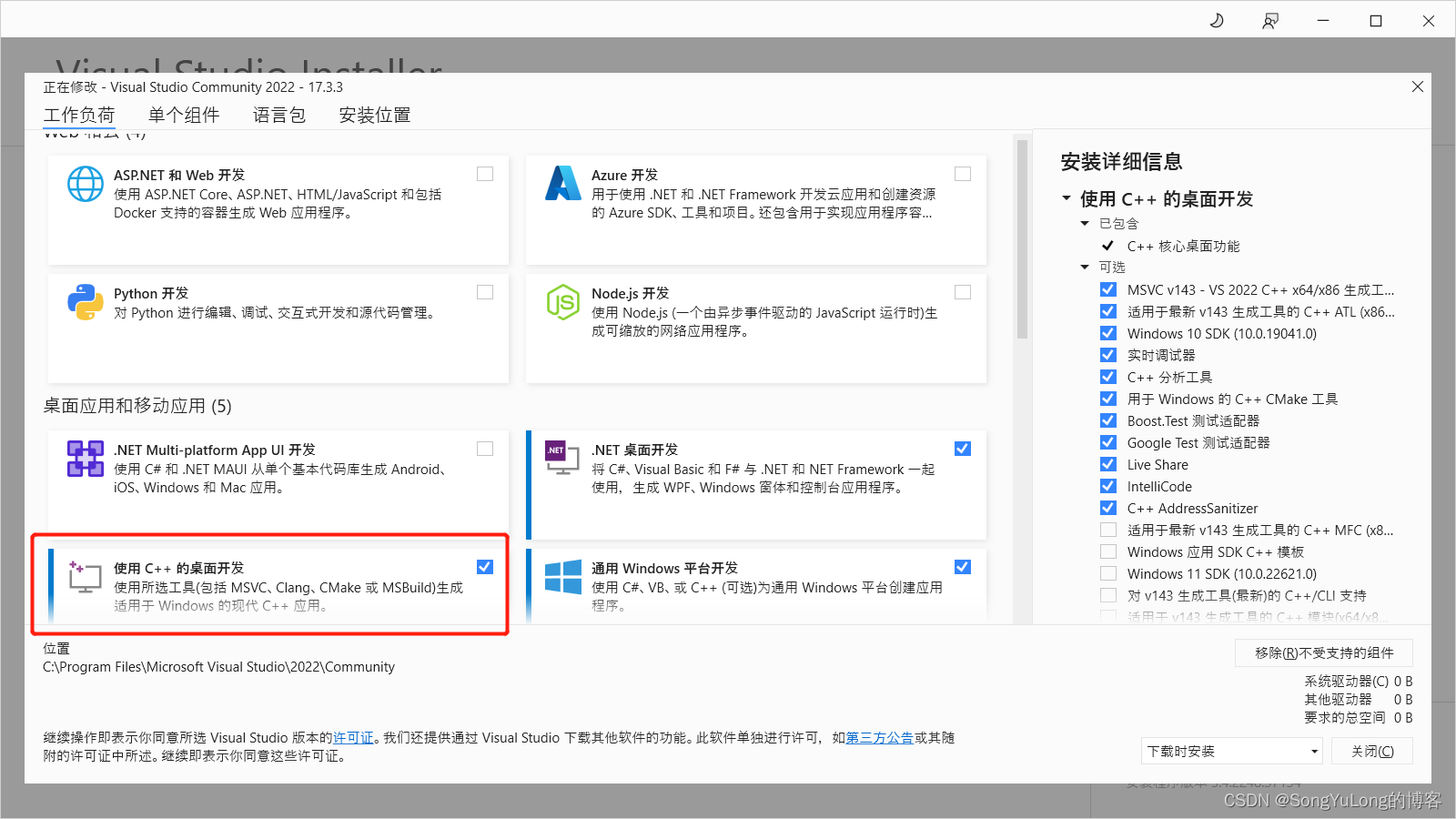Uncheck the Google Test adapter option
1456x819 pixels.
point(1108,442)
